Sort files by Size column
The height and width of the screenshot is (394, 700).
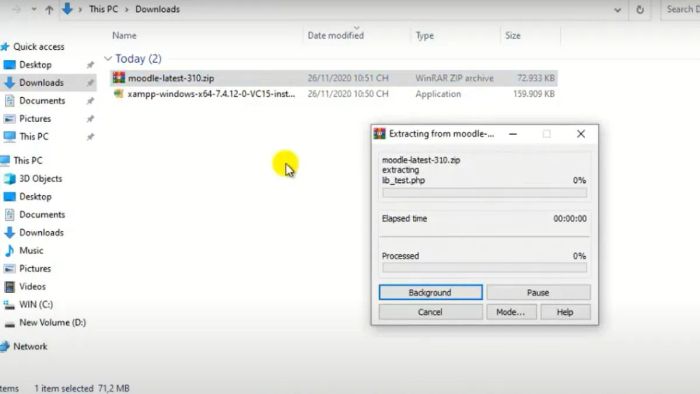[512, 35]
